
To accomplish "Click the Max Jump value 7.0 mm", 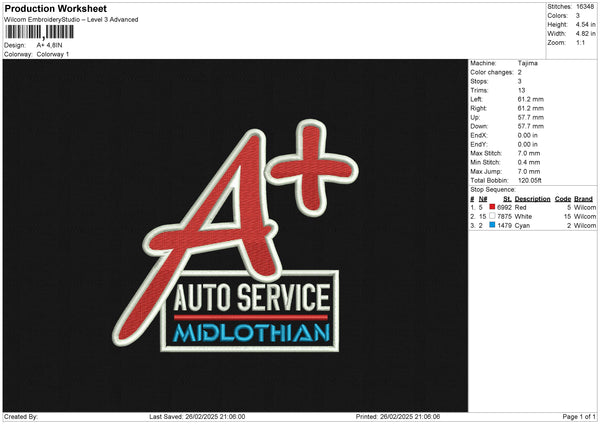I will 529,171.
